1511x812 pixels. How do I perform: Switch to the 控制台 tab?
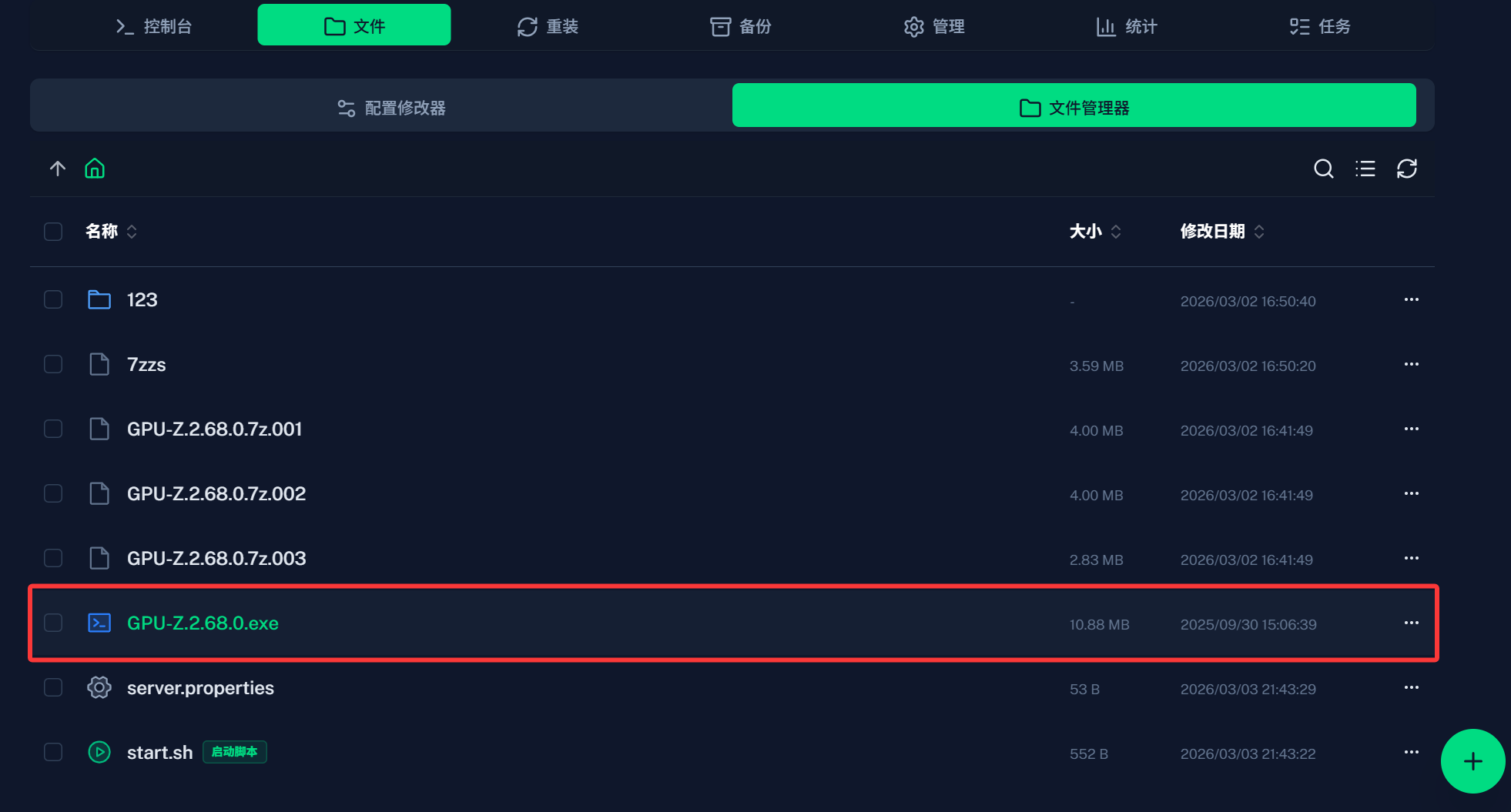tap(153, 26)
